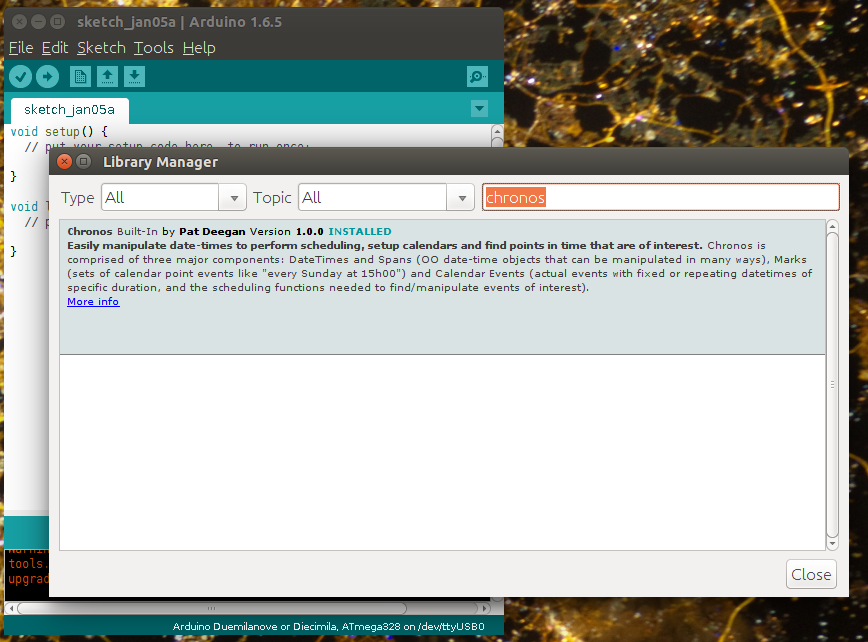Save the sketch with the down-arrow icon
Image resolution: width=868 pixels, height=642 pixels.
[x=134, y=76]
